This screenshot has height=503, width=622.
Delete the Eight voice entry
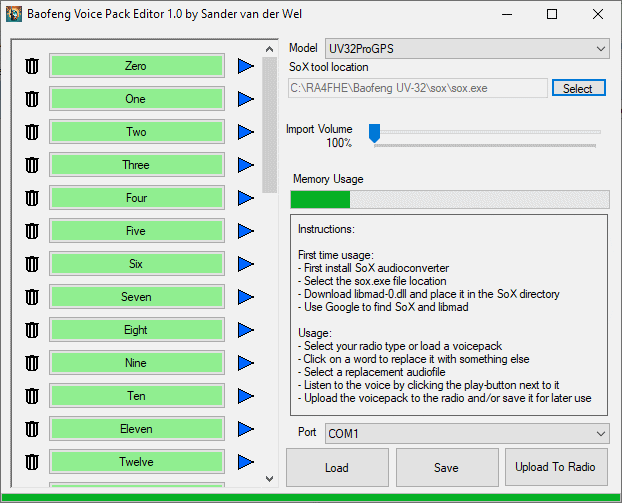pyautogui.click(x=32, y=330)
